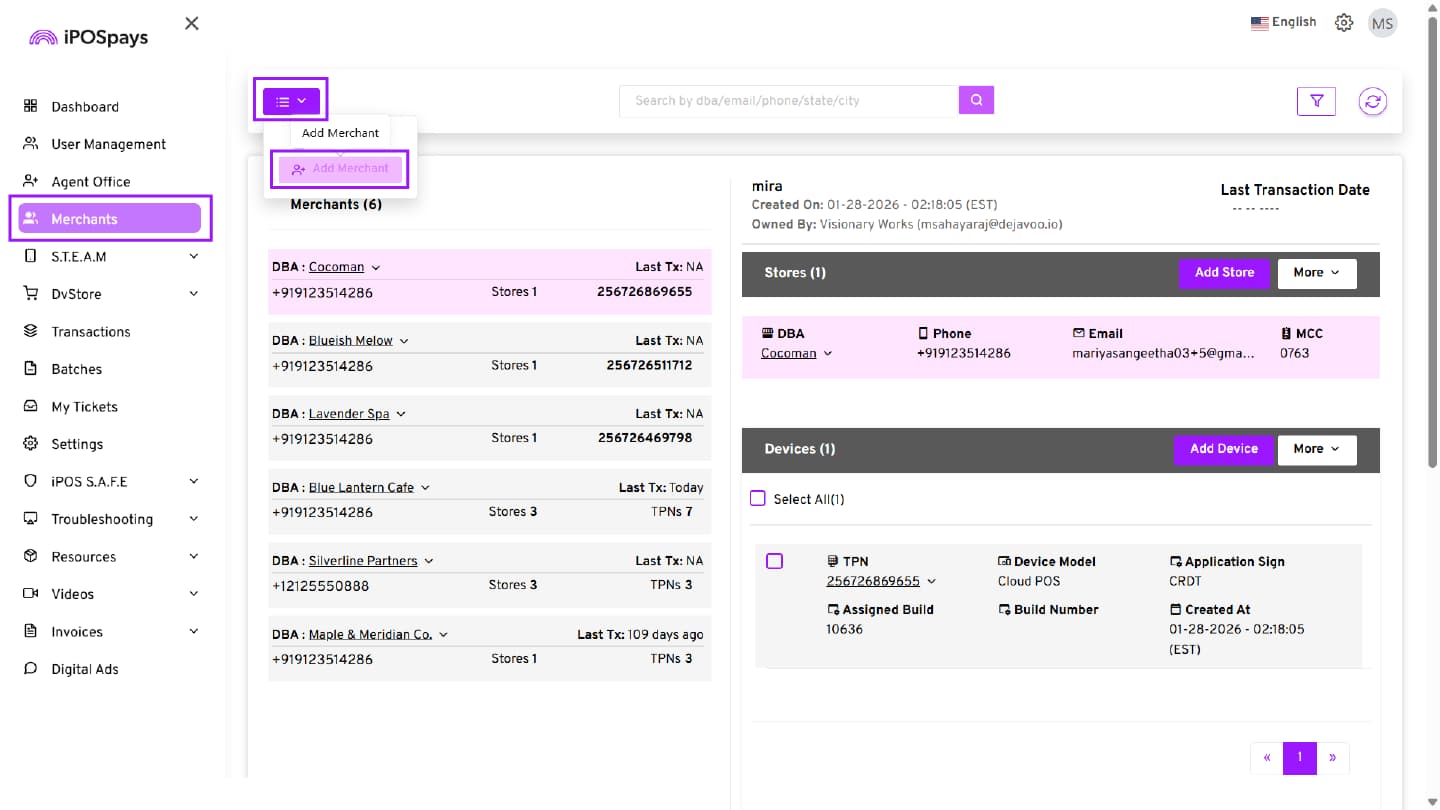Click the Add Store button

tap(1223, 273)
